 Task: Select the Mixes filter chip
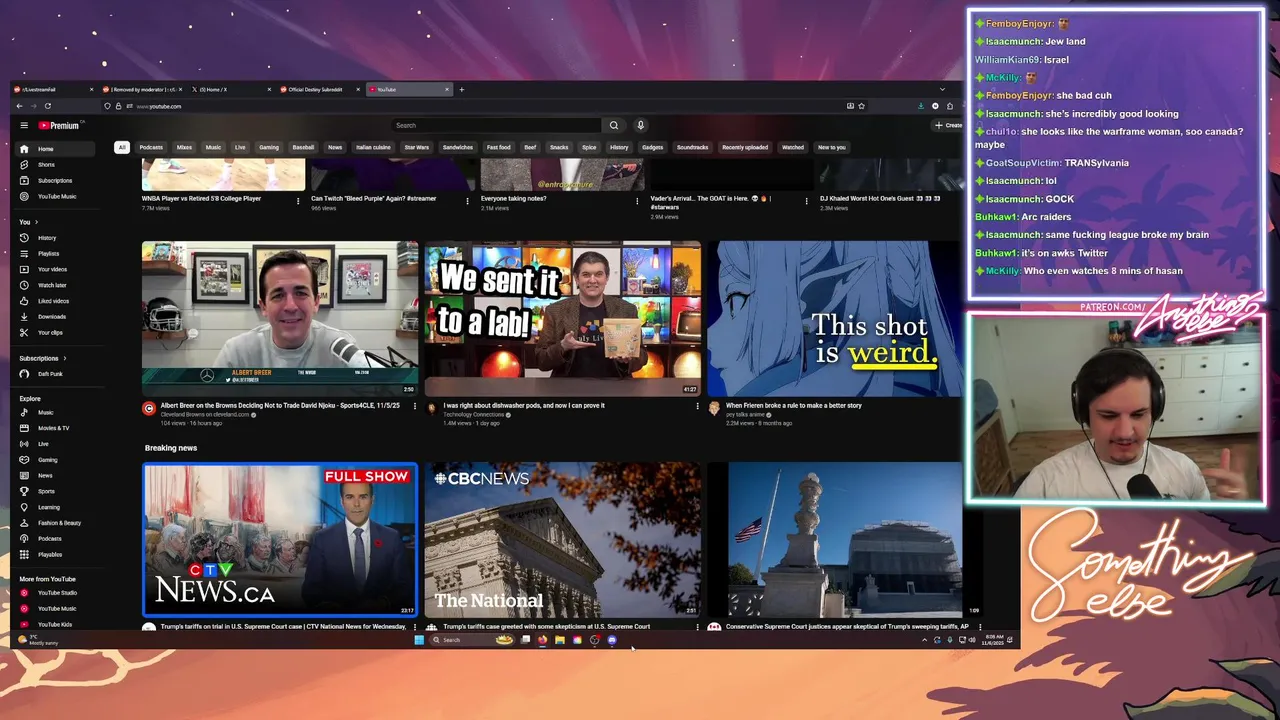coord(184,147)
